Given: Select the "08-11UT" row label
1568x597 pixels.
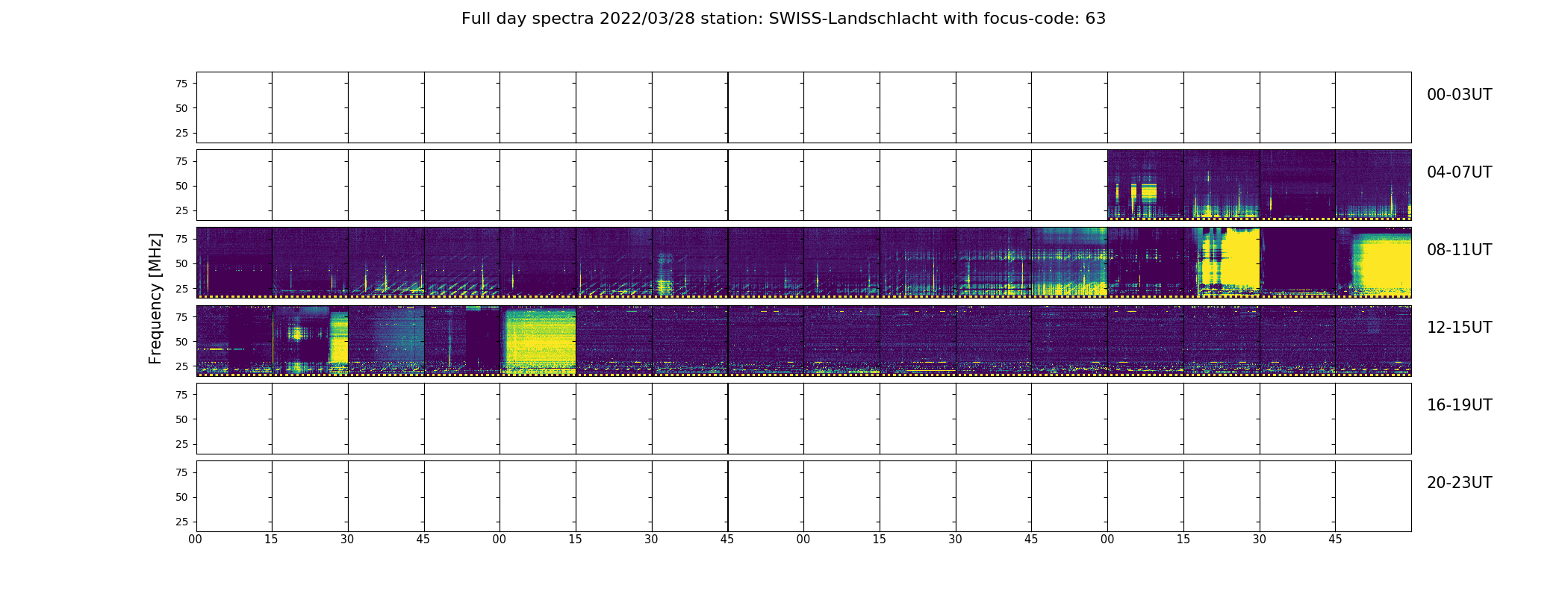Looking at the screenshot, I should [1459, 250].
